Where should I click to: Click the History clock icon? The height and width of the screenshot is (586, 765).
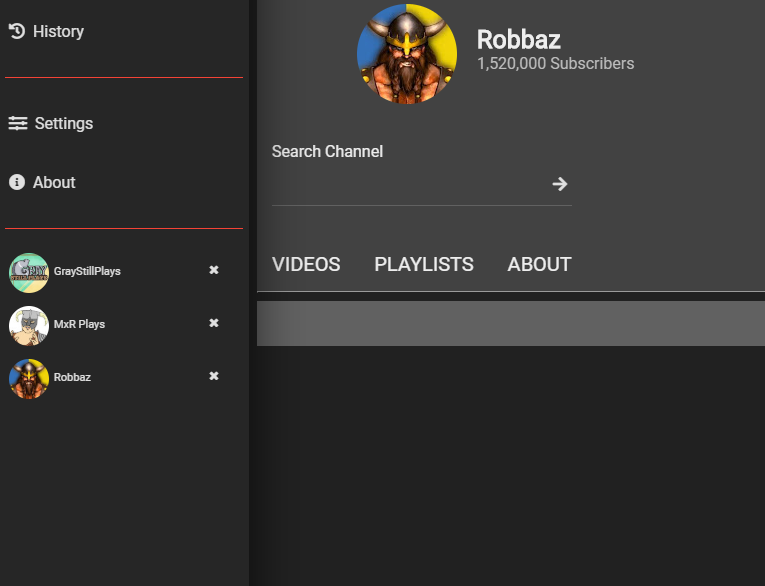click(x=17, y=31)
